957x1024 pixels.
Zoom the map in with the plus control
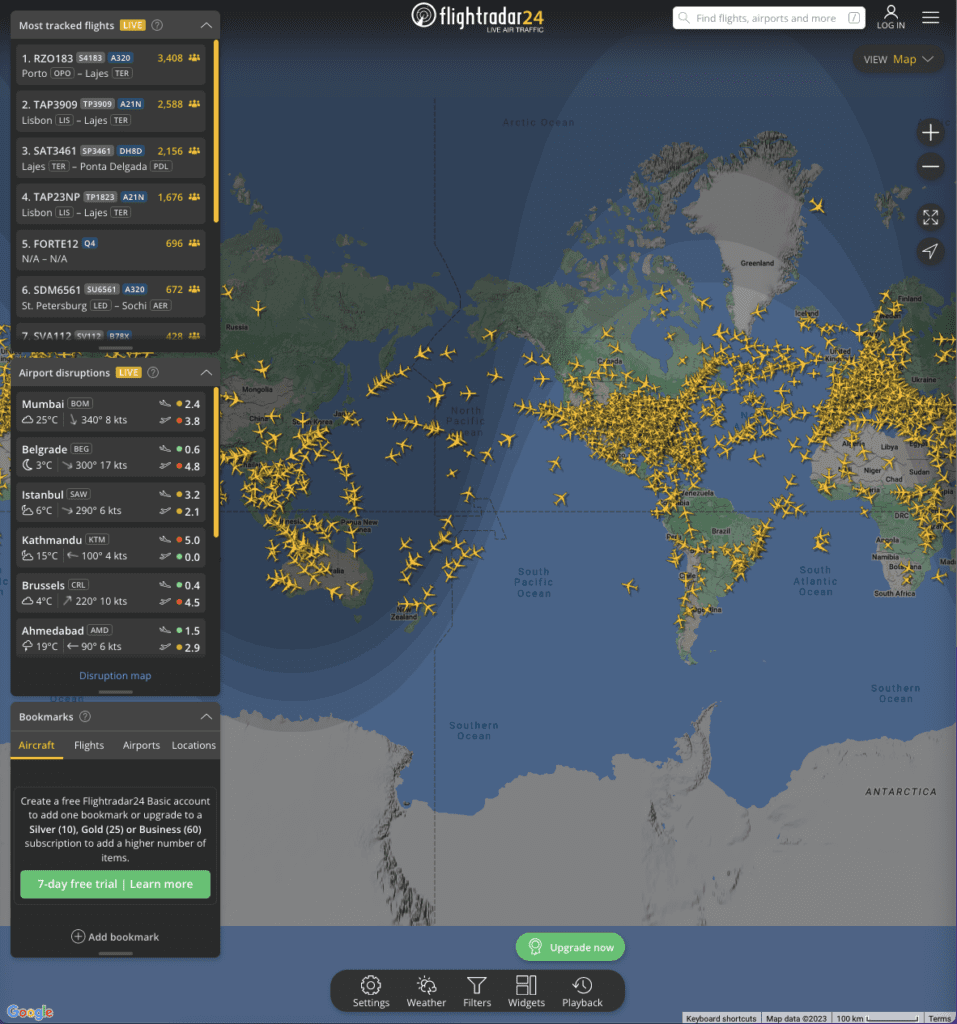coord(930,131)
